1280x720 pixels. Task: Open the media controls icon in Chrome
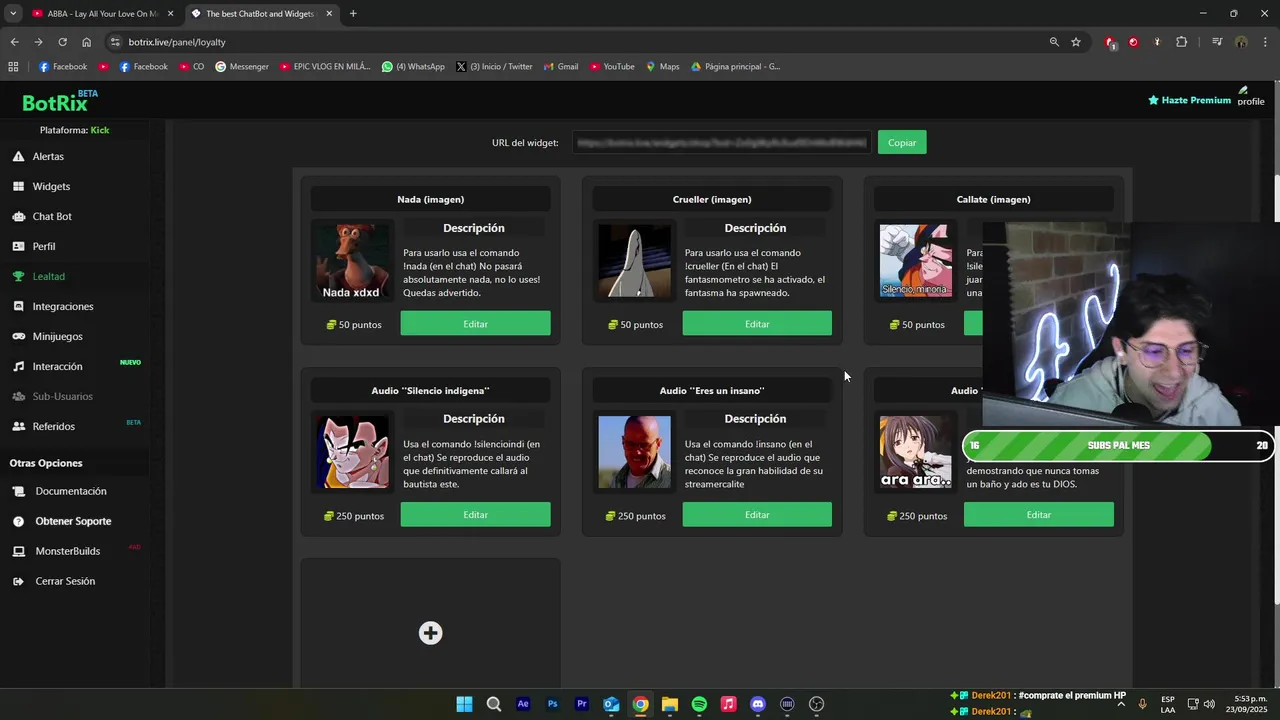(1217, 42)
